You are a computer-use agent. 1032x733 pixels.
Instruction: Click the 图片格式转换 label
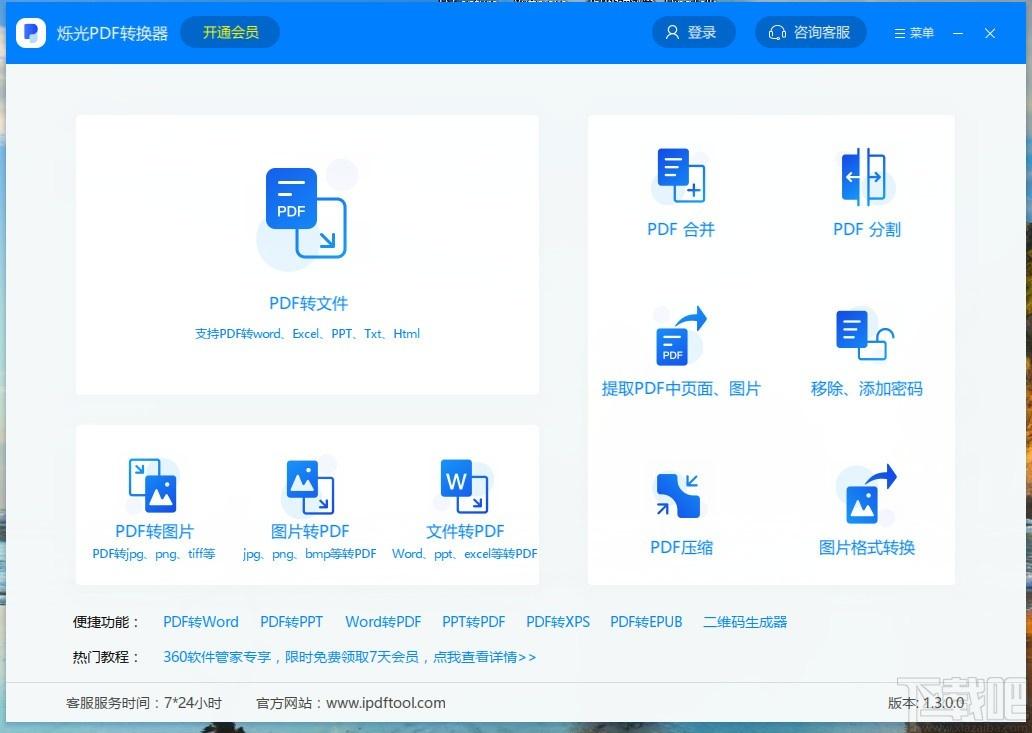(867, 547)
